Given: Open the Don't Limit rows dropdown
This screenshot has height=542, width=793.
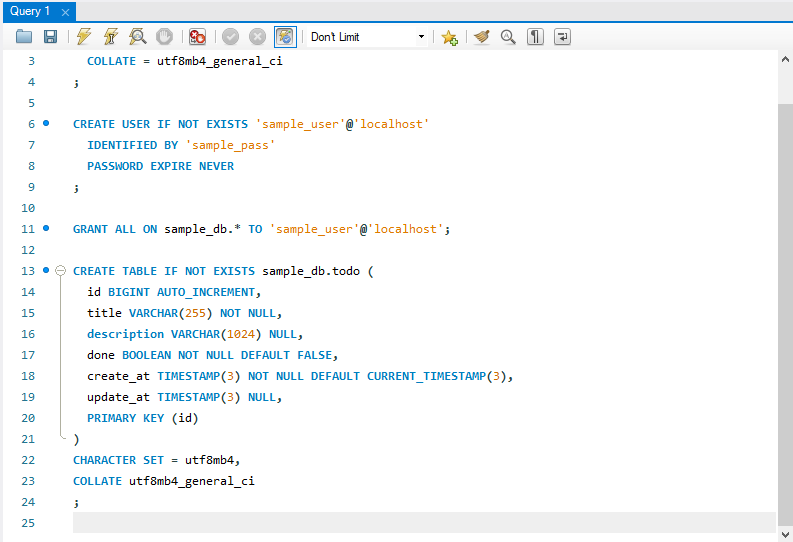Looking at the screenshot, I should click(x=367, y=37).
